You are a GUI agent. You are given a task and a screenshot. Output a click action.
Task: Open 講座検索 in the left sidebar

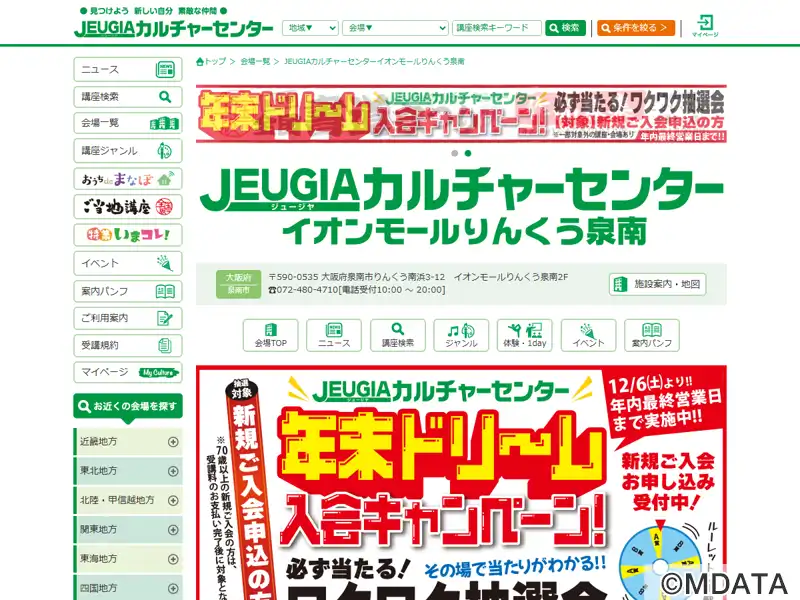(128, 96)
